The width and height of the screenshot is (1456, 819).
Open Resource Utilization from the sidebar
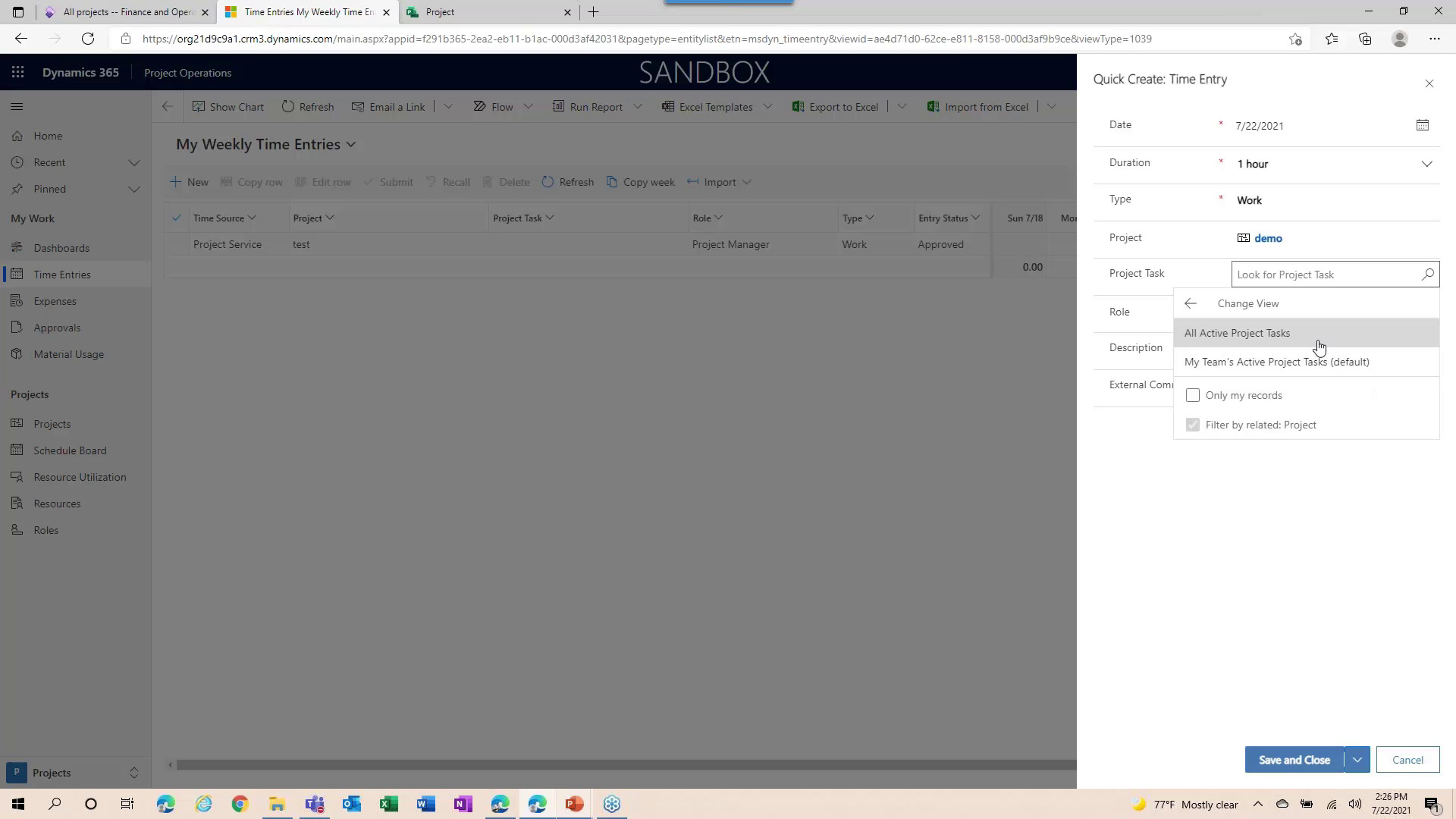coord(80,476)
